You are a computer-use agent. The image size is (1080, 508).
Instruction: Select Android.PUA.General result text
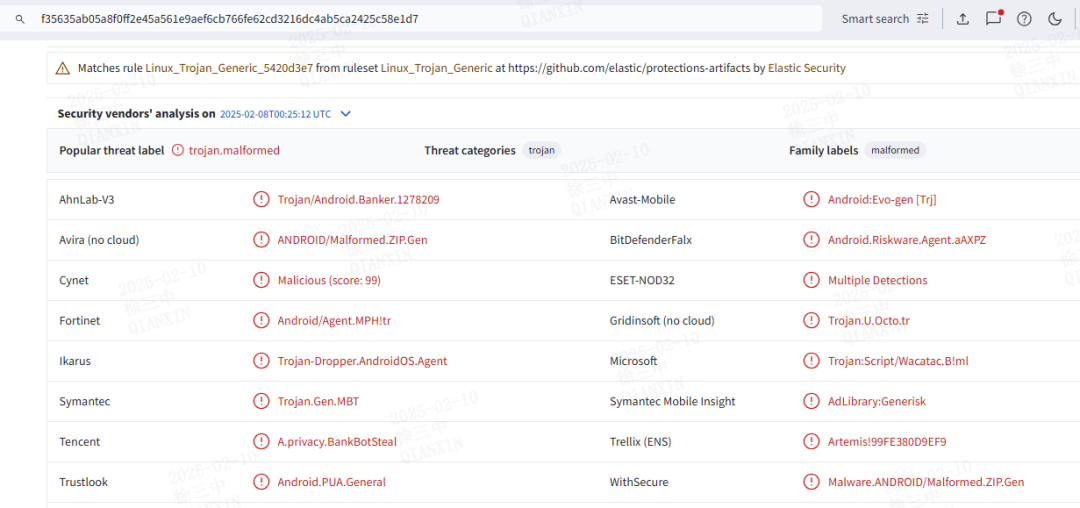(331, 482)
